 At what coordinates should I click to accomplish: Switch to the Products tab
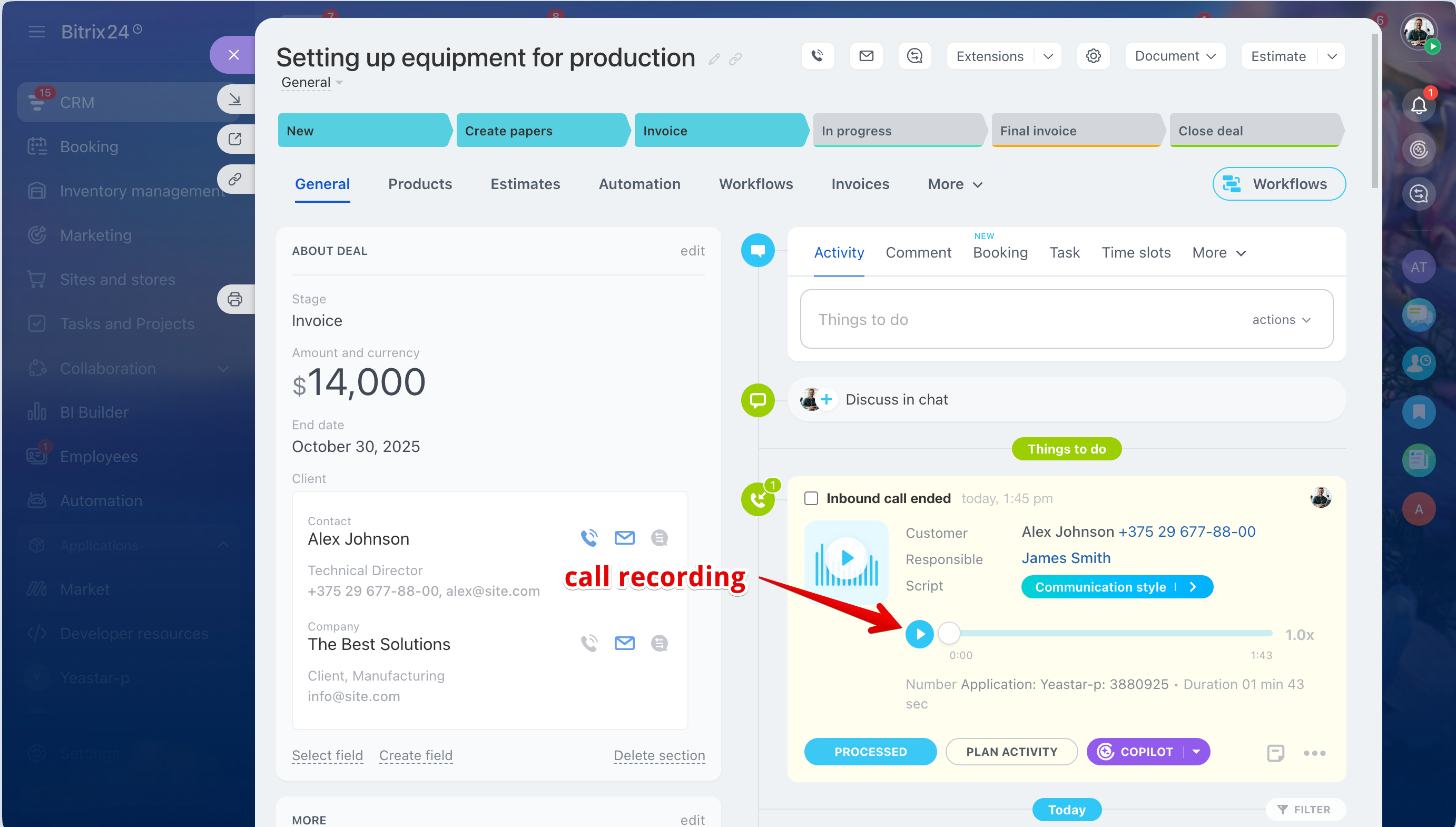(x=420, y=184)
